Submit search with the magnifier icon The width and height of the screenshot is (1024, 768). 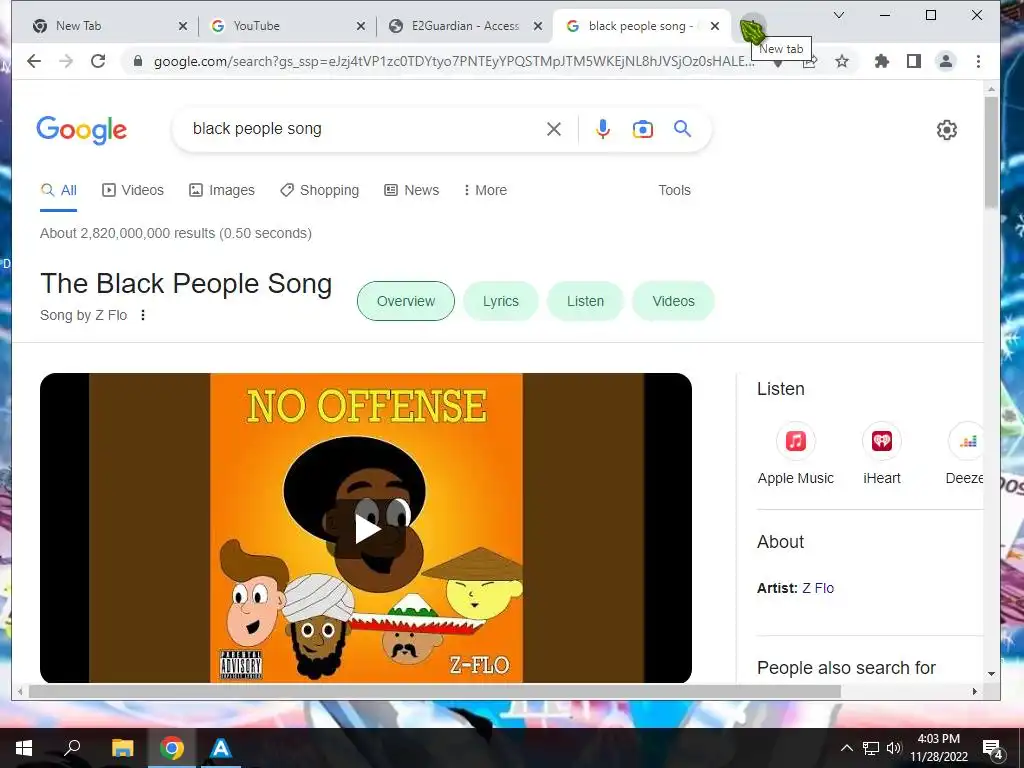[682, 129]
